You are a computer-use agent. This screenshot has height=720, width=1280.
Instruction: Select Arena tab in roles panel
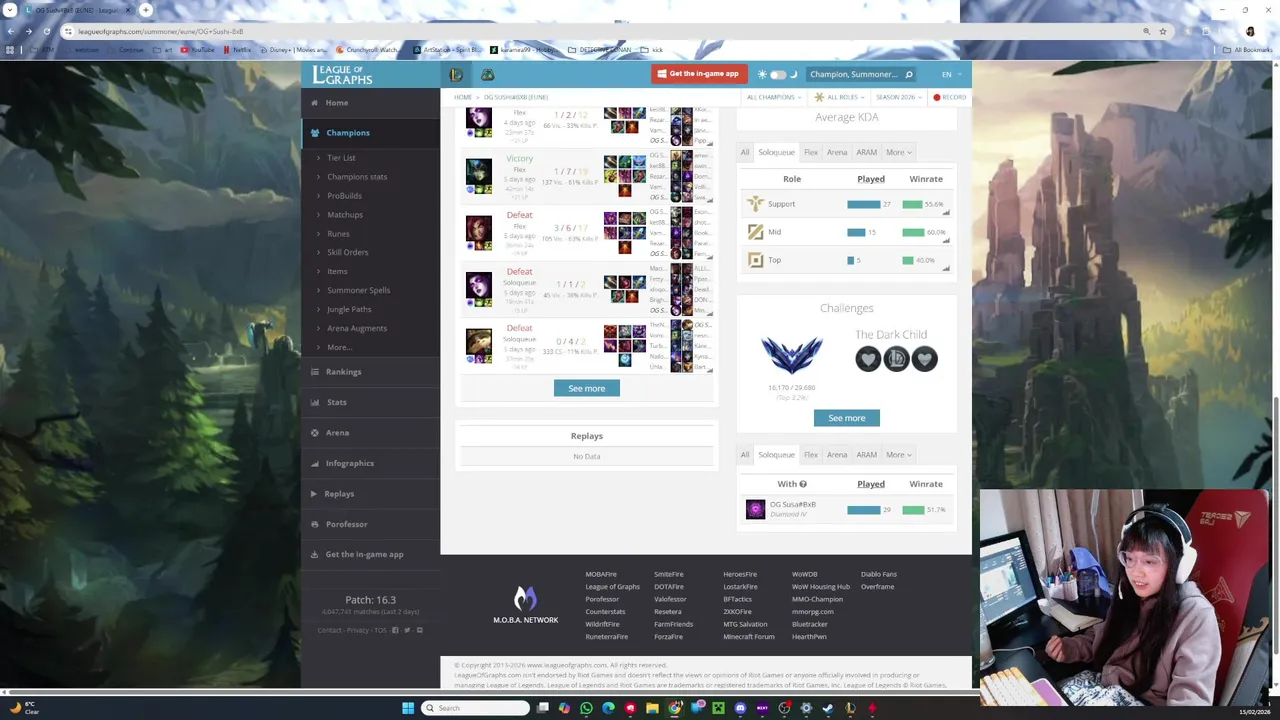pyautogui.click(x=837, y=153)
